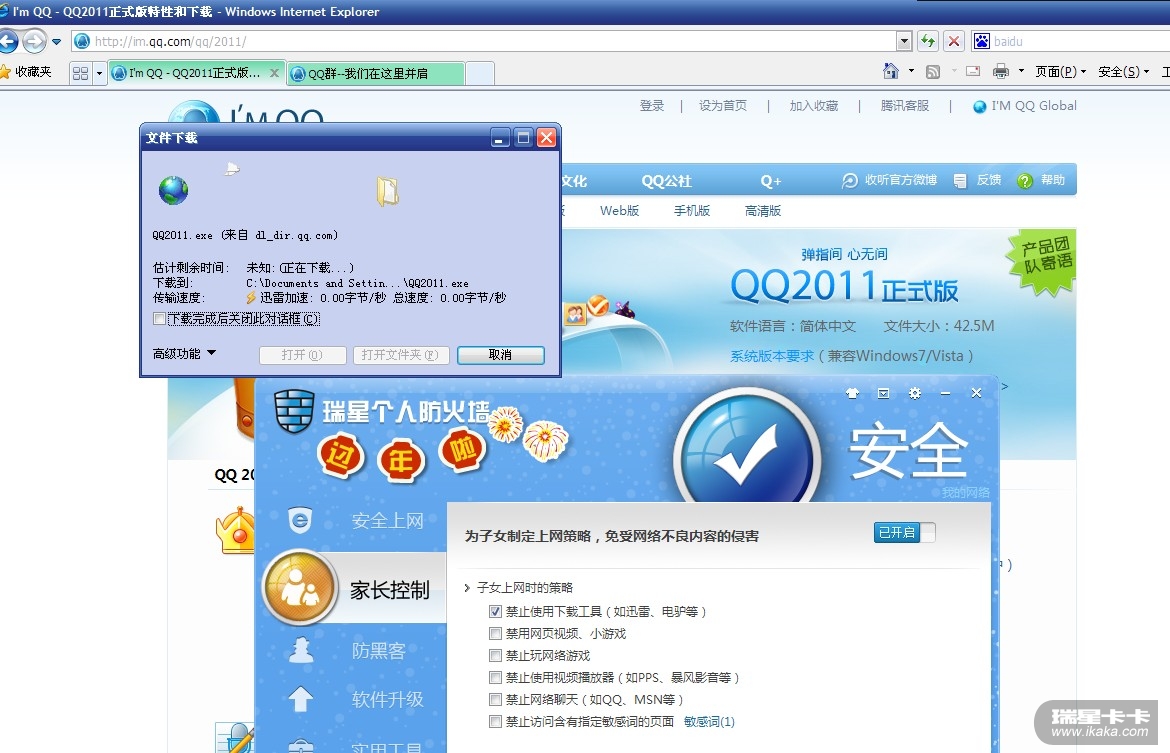Click the green refresh page icon

pyautogui.click(x=927, y=41)
